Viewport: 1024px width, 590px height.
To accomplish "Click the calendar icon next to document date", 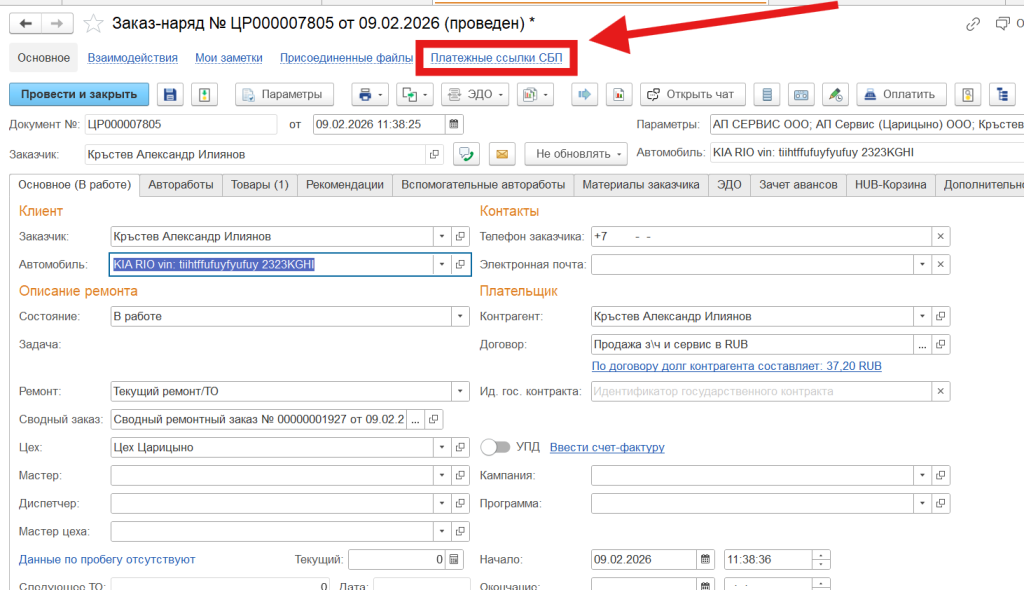I will [x=454, y=124].
